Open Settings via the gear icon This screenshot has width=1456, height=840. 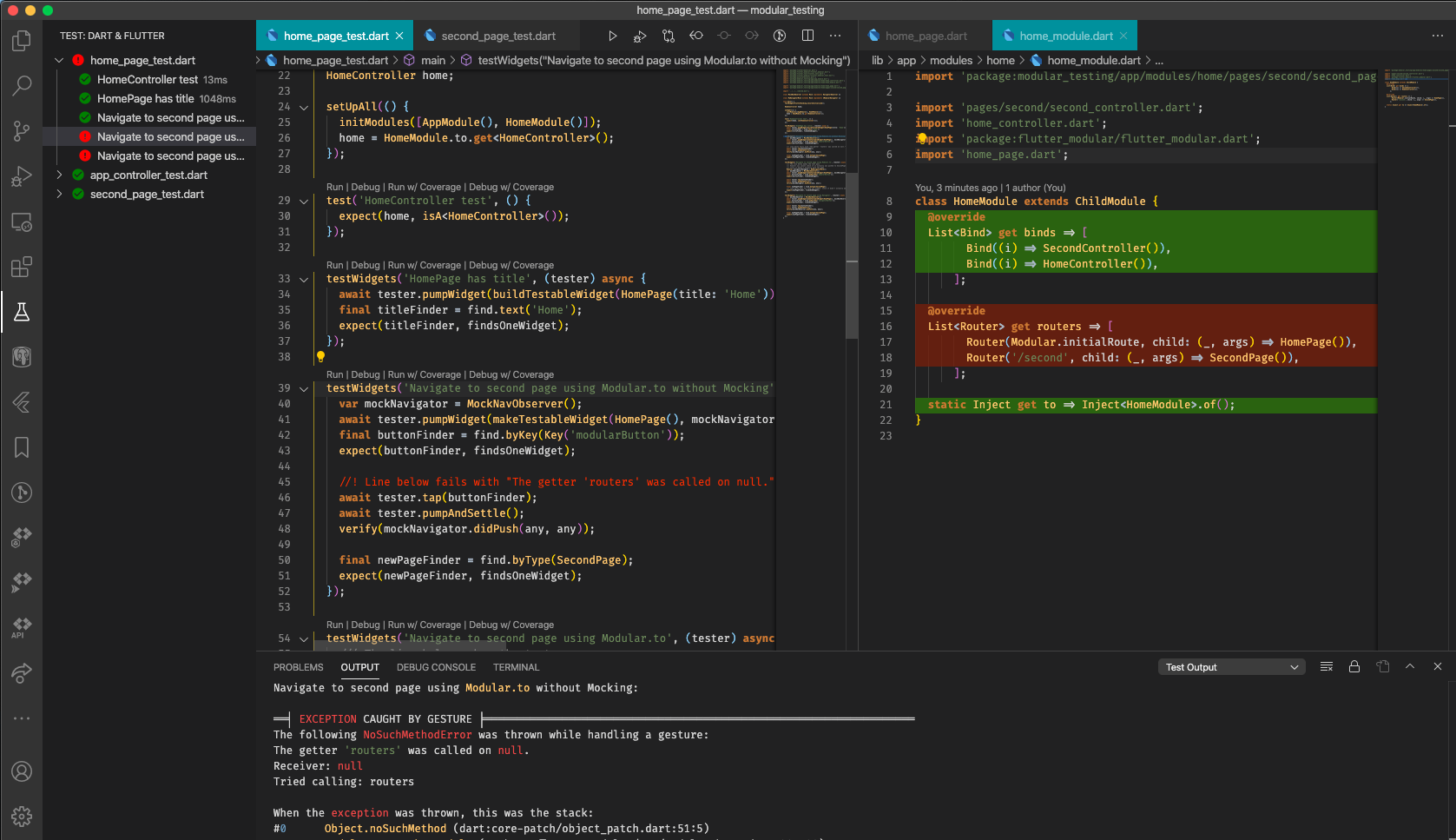[x=21, y=817]
